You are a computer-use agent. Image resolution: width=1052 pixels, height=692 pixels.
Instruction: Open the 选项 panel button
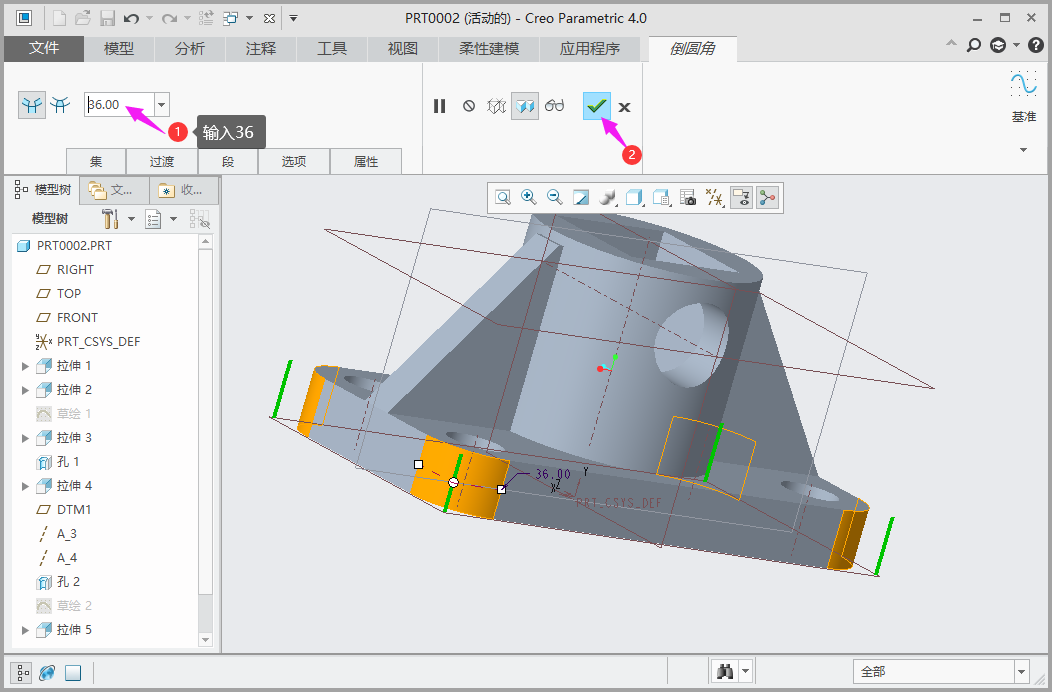click(293, 161)
